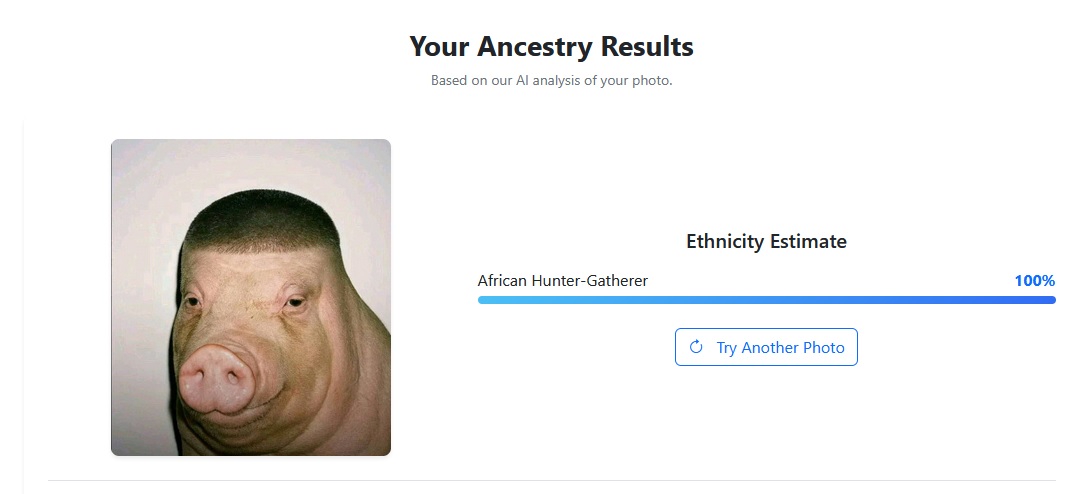Click the horizontal divider below the results card
Screen dimensions: 1070x494
[x=551, y=480]
